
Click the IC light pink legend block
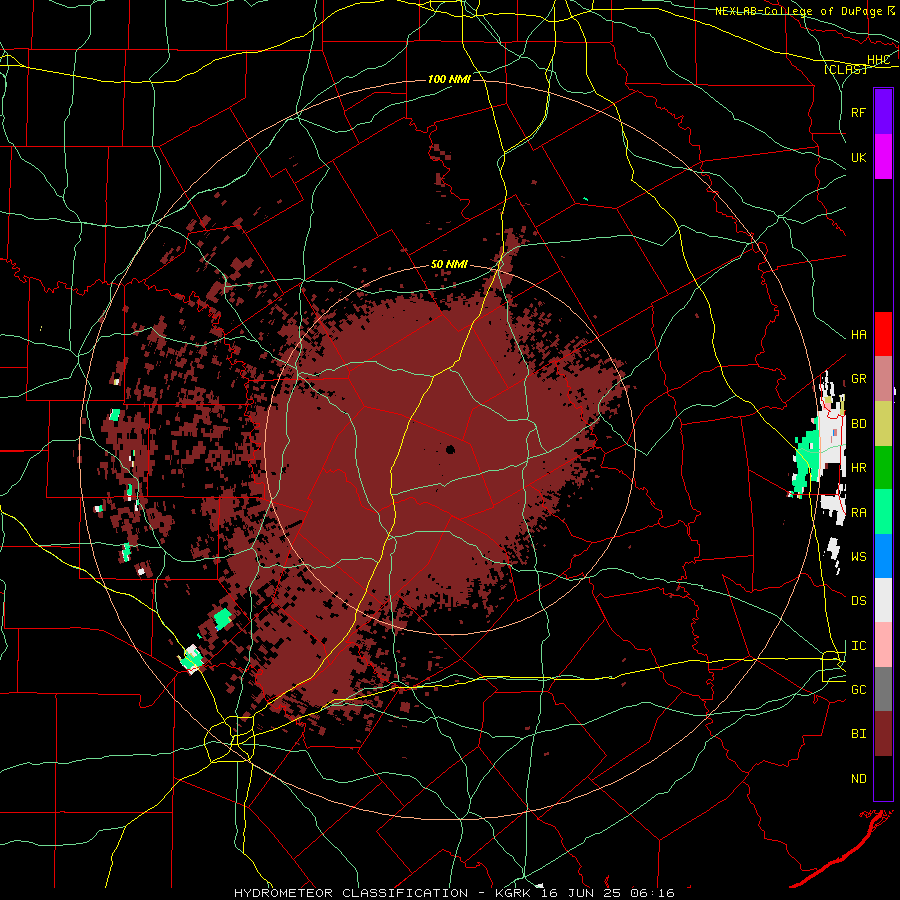(x=883, y=645)
